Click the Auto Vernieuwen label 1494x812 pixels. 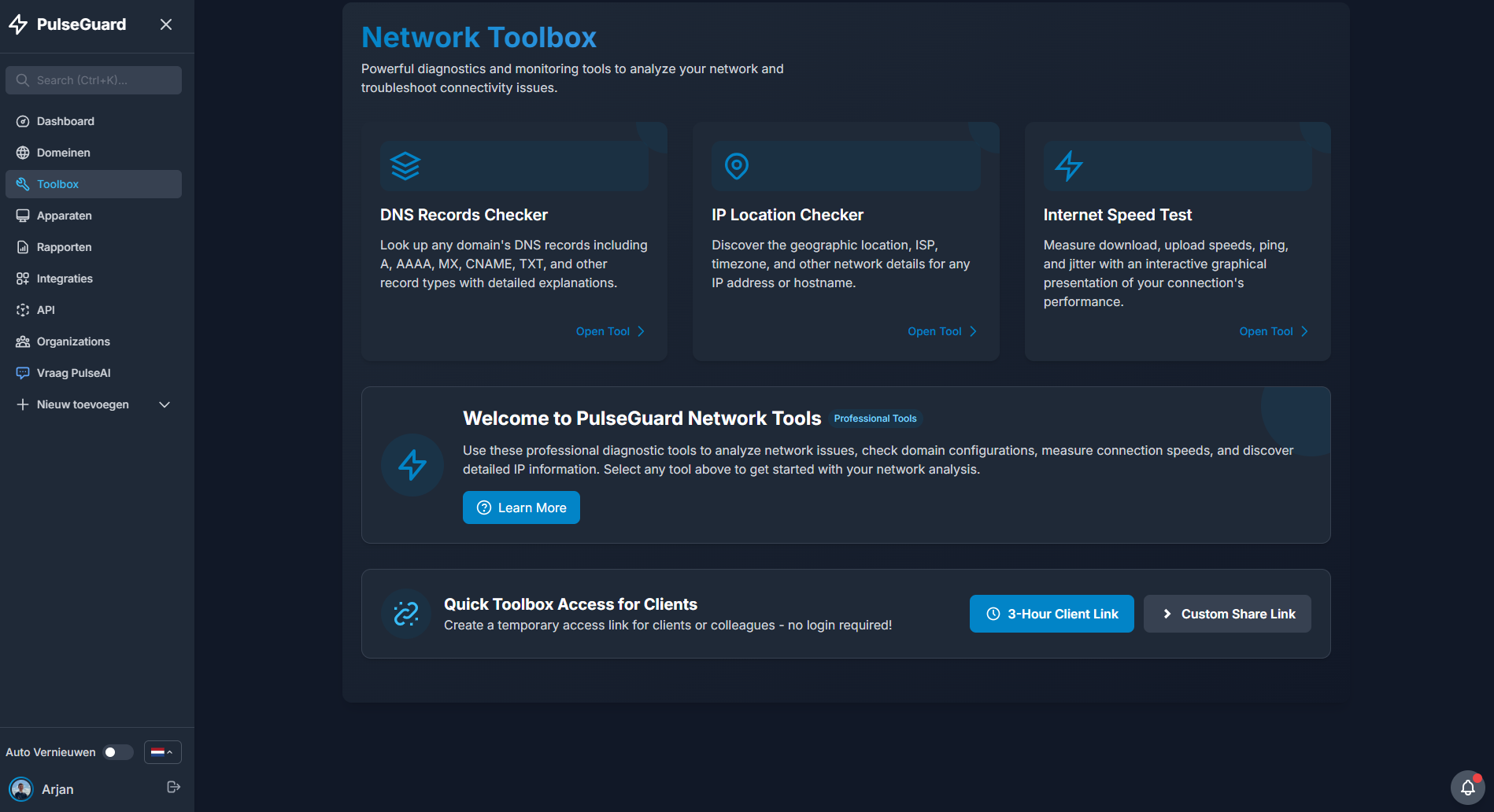point(50,752)
